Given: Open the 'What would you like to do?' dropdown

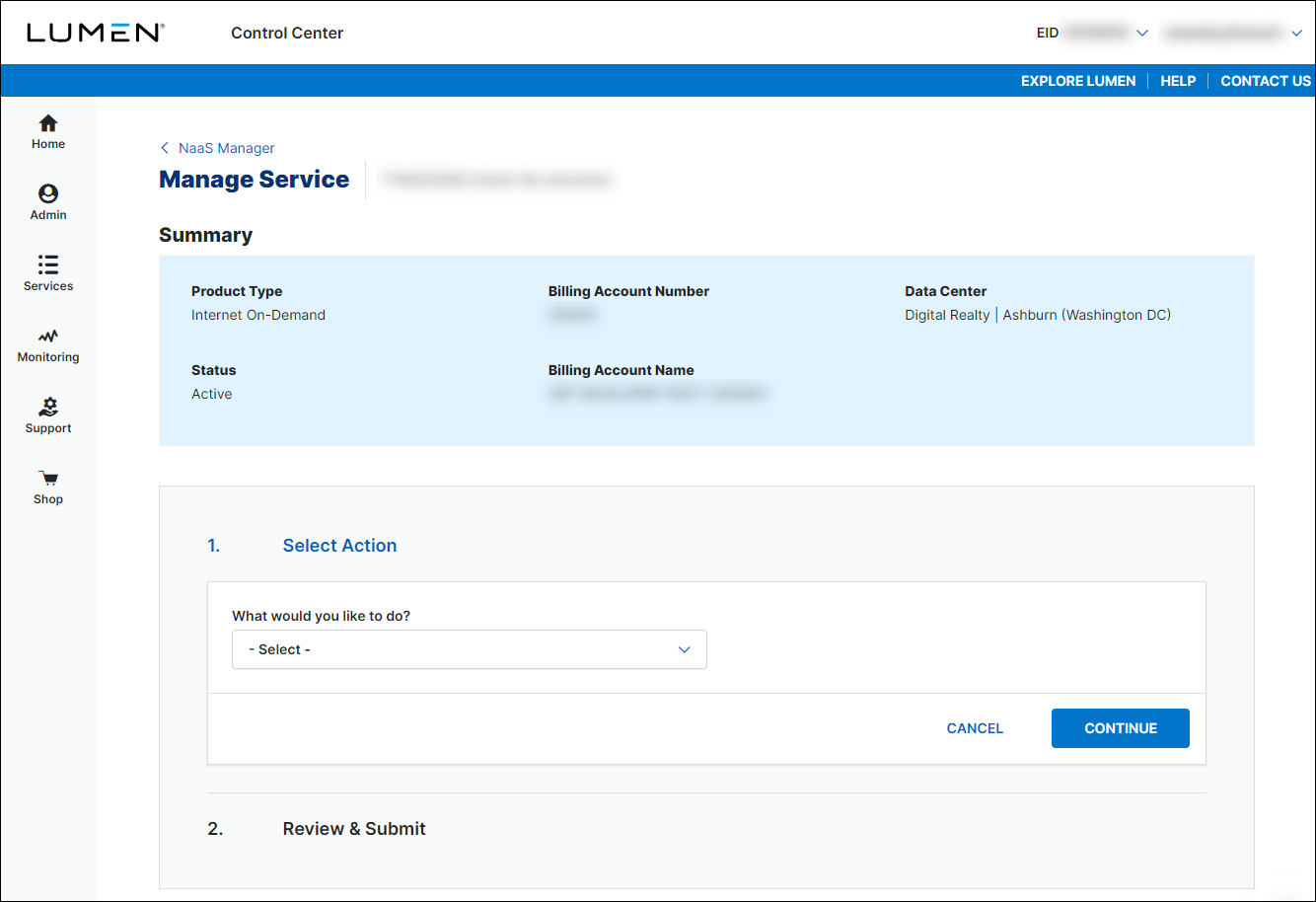Looking at the screenshot, I should [x=470, y=649].
